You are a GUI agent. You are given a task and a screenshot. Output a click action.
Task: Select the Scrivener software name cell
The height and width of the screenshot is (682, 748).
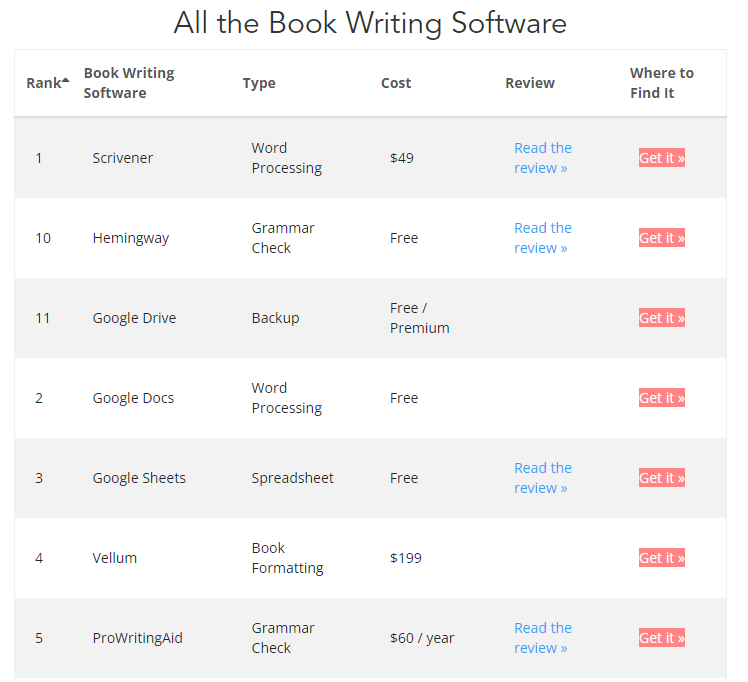(x=123, y=158)
